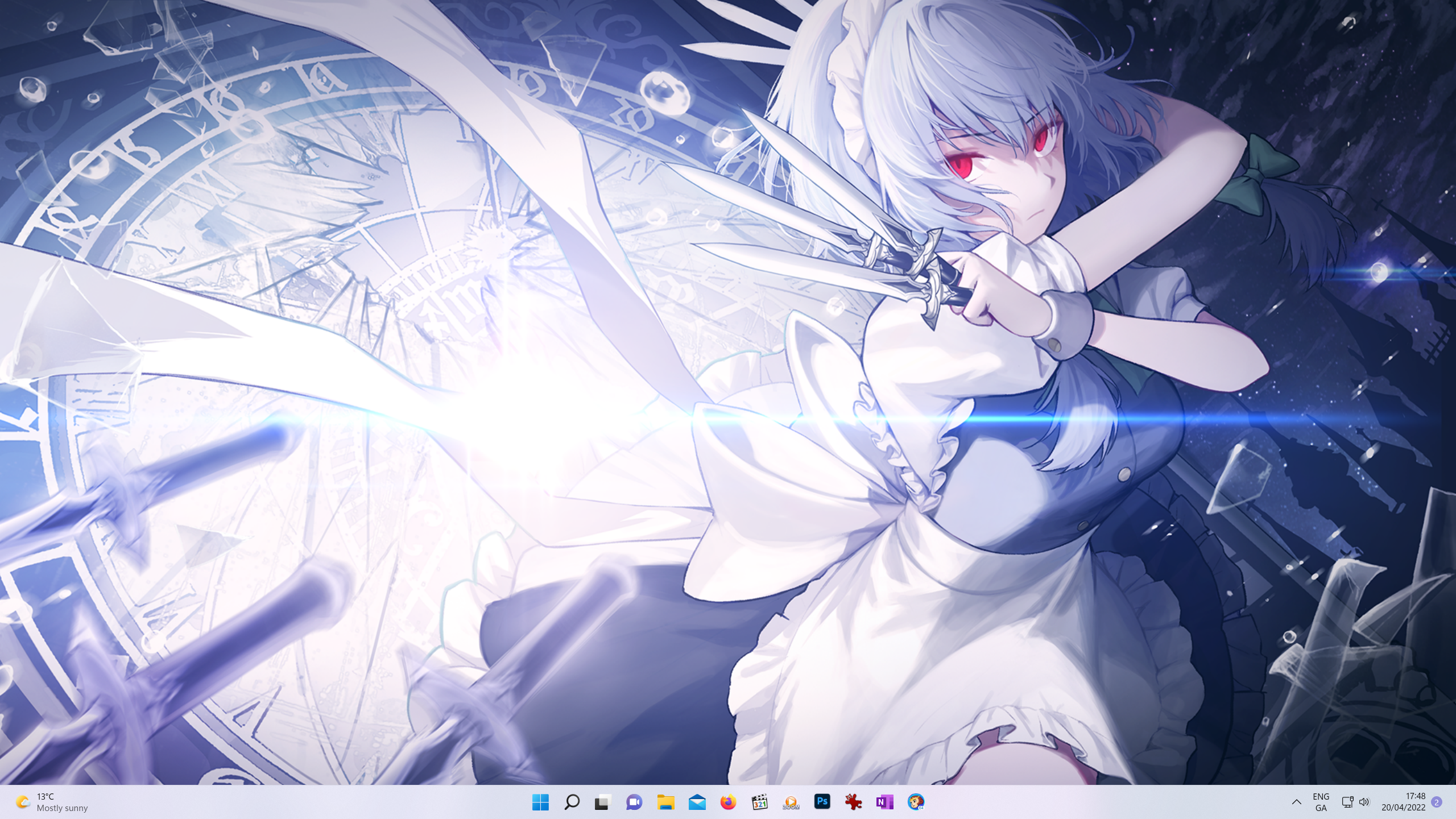Open ENG GA language switcher

[1321, 802]
